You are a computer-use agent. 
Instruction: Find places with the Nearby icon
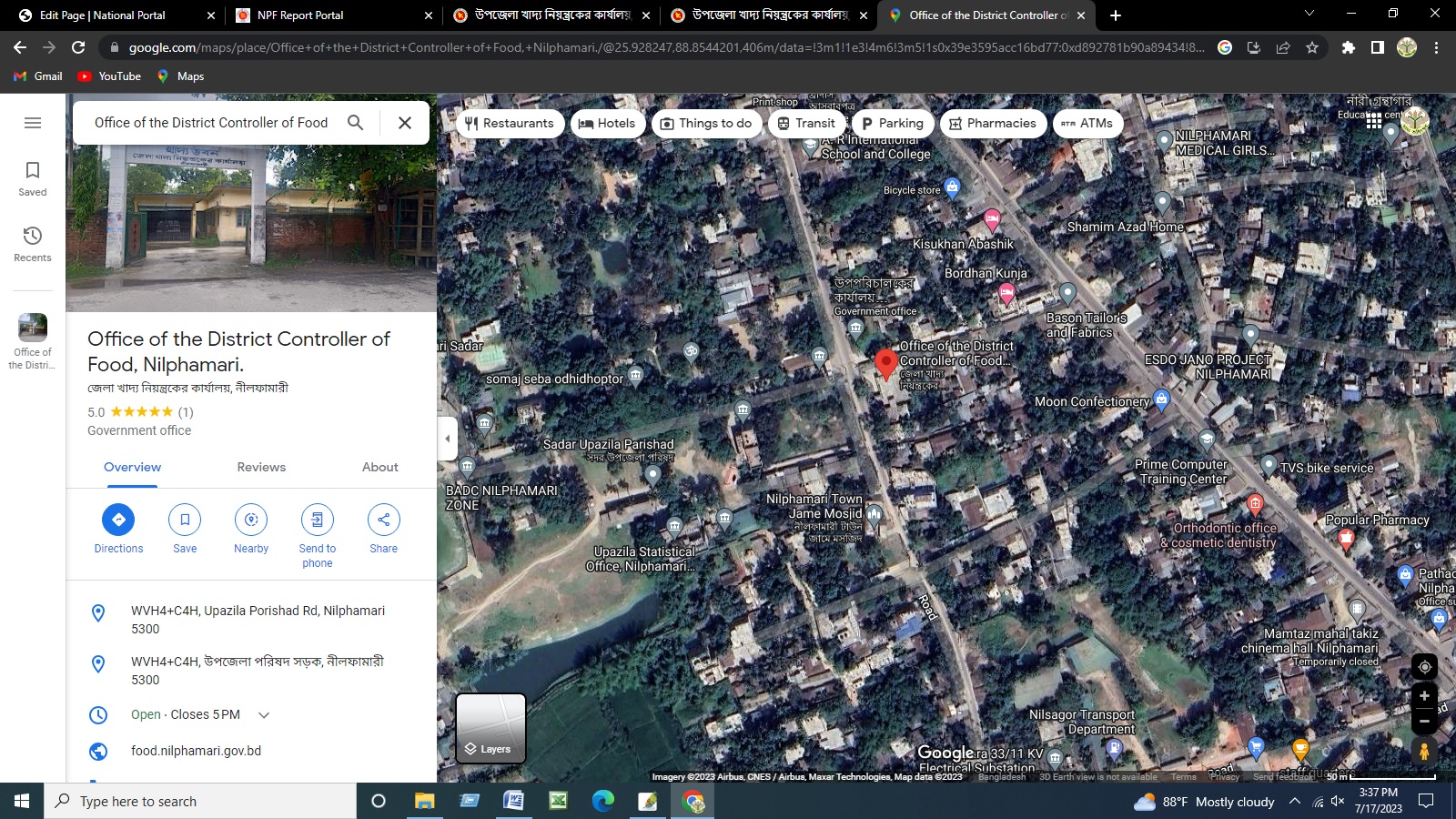pyautogui.click(x=251, y=520)
